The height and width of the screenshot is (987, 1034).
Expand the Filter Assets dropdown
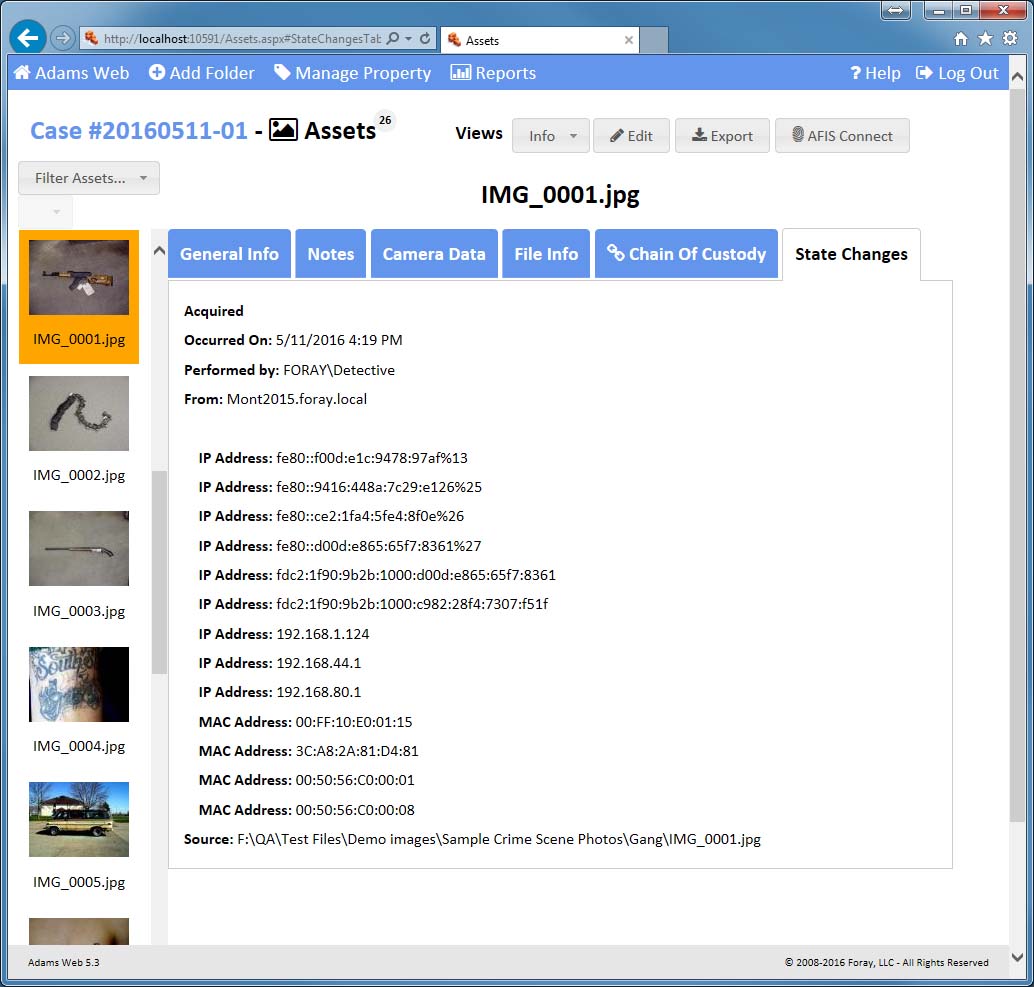click(x=89, y=178)
